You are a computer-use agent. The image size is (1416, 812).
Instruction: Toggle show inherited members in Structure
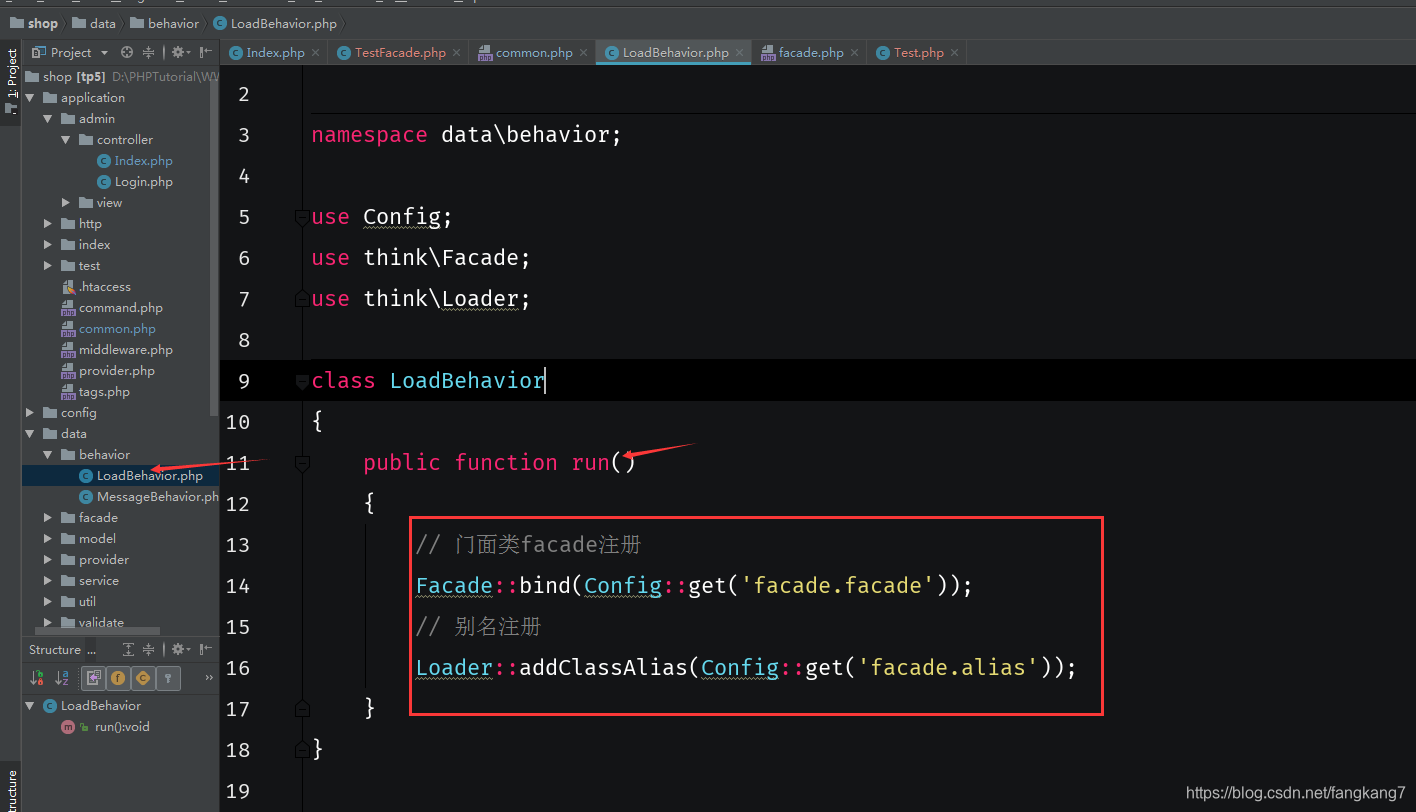tap(93, 677)
